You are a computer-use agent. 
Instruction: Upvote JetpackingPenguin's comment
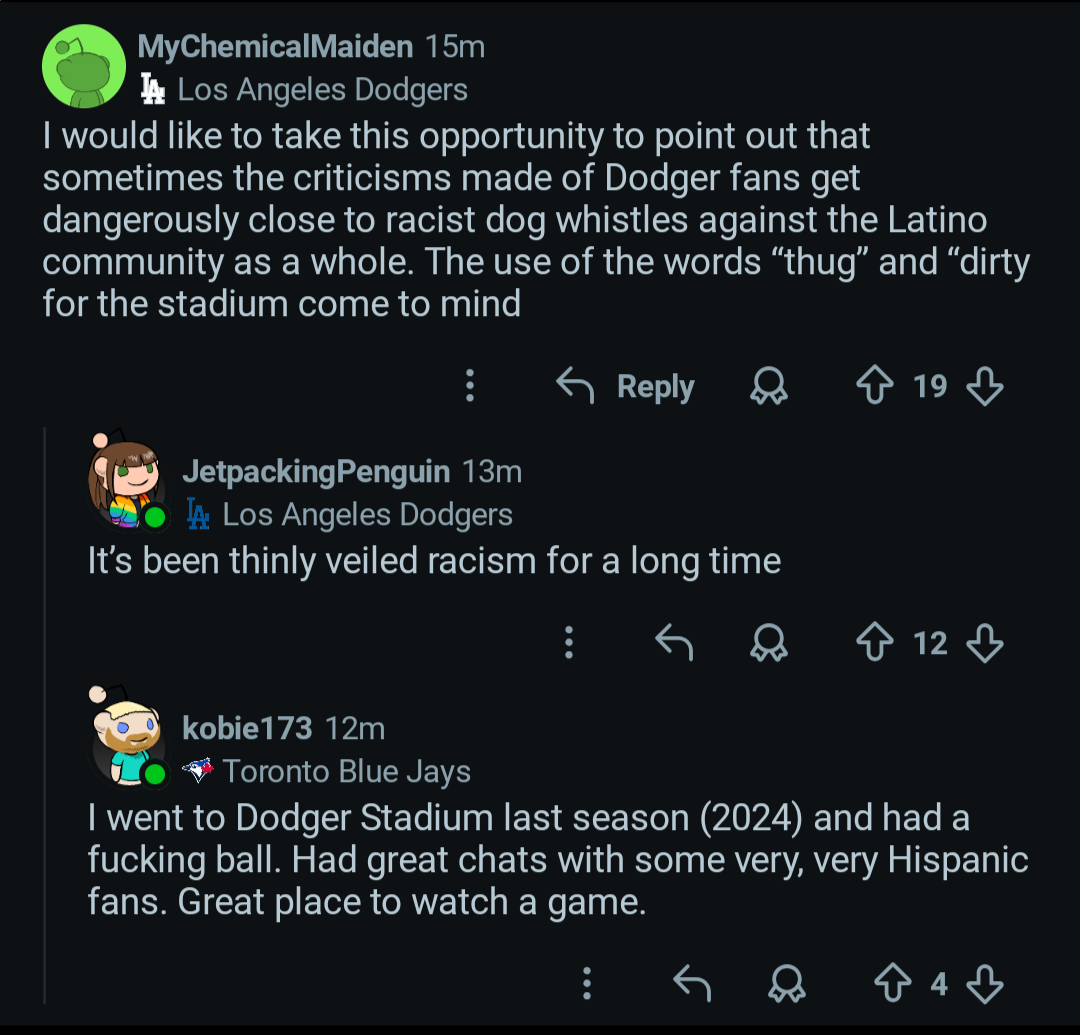pos(875,643)
